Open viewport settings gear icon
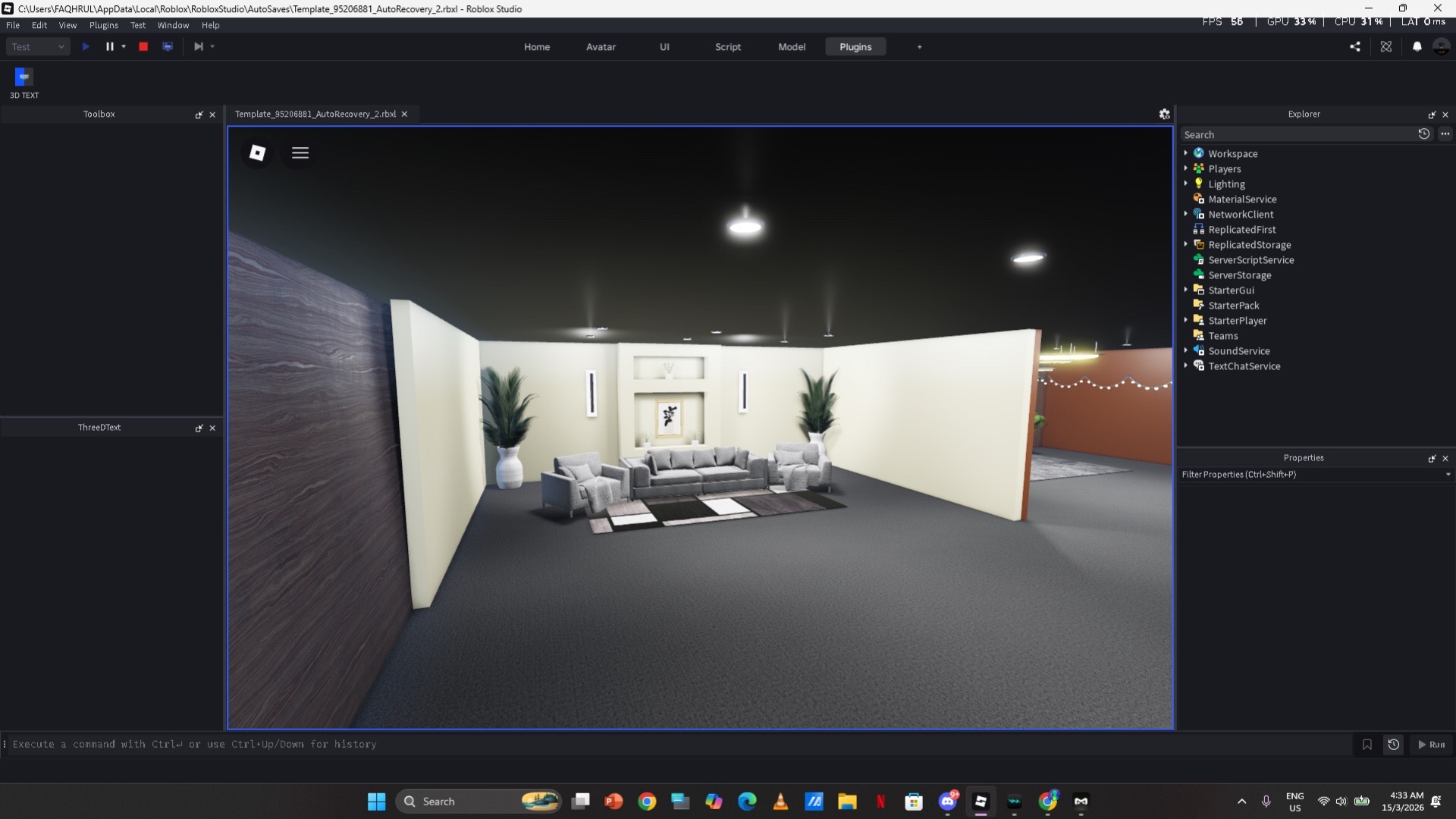 tap(1165, 114)
